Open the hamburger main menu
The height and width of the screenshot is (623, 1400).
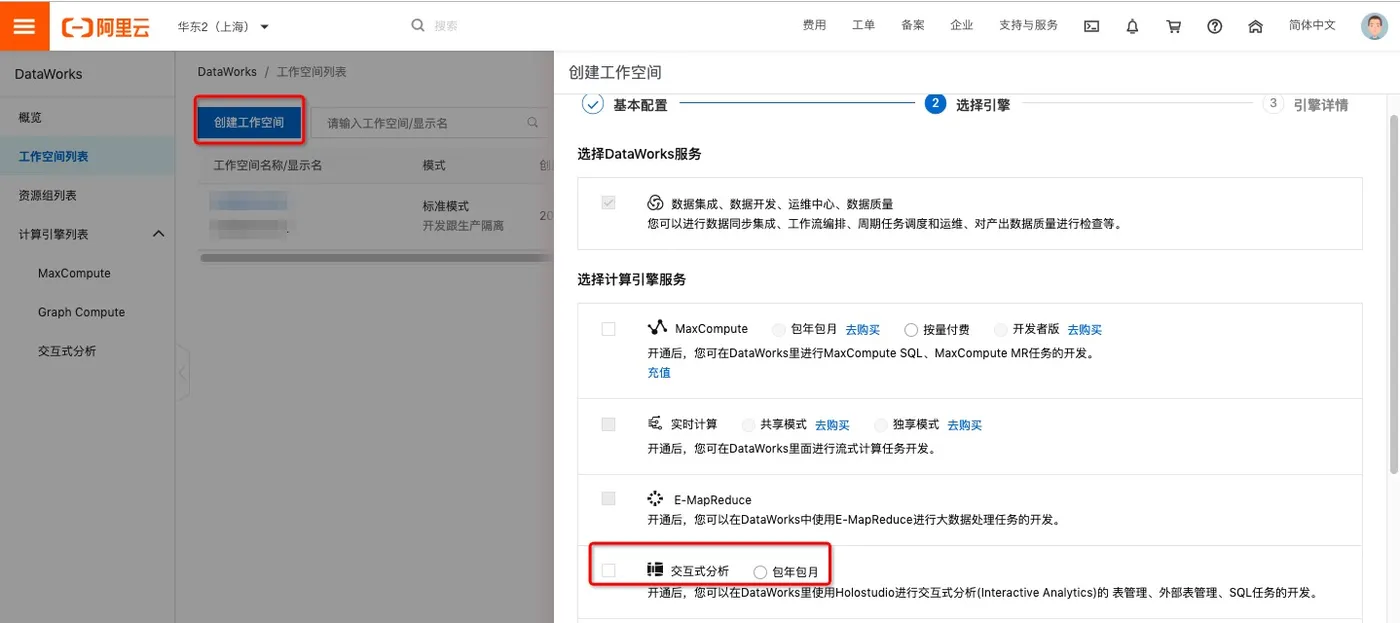25,25
